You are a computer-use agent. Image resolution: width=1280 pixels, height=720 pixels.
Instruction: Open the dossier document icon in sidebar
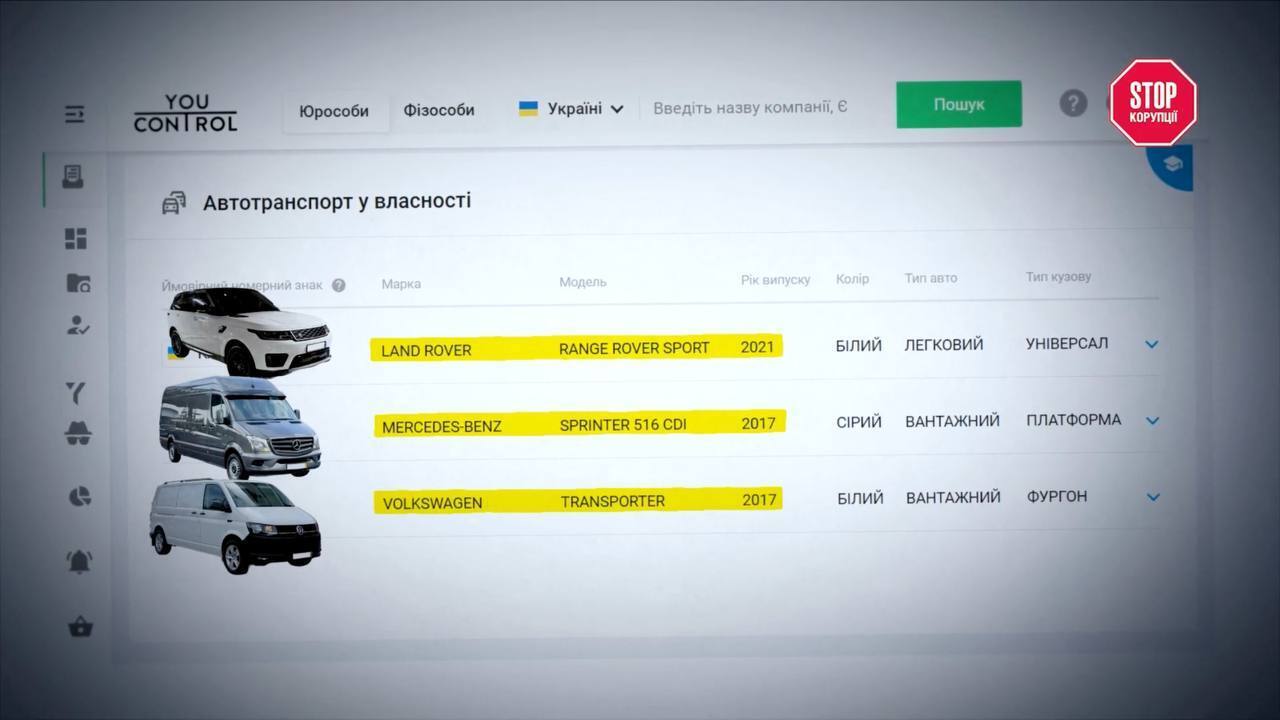[73, 177]
